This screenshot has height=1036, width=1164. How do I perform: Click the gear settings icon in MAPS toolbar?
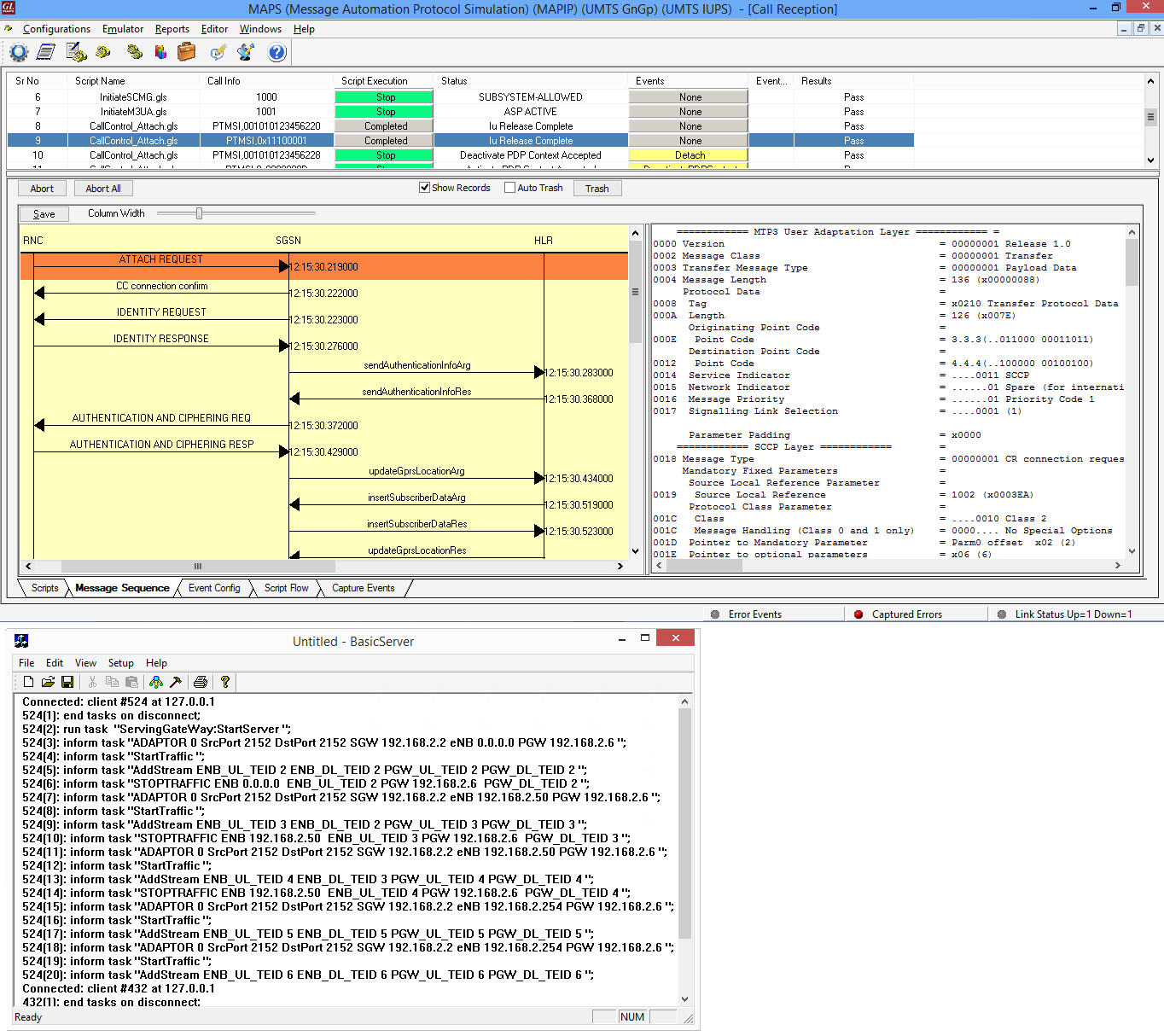(19, 53)
